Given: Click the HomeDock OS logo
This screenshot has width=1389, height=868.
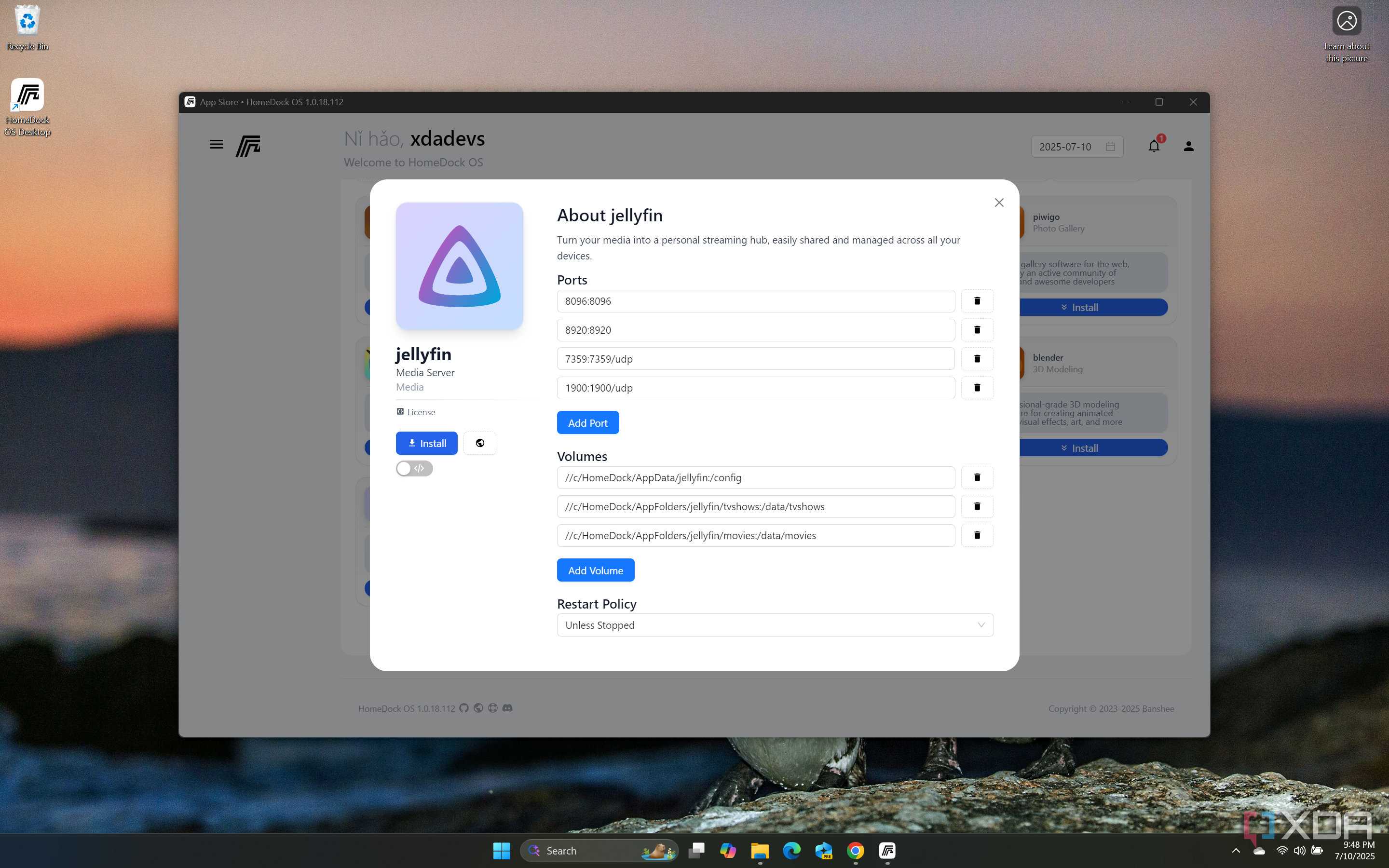Looking at the screenshot, I should (248, 146).
